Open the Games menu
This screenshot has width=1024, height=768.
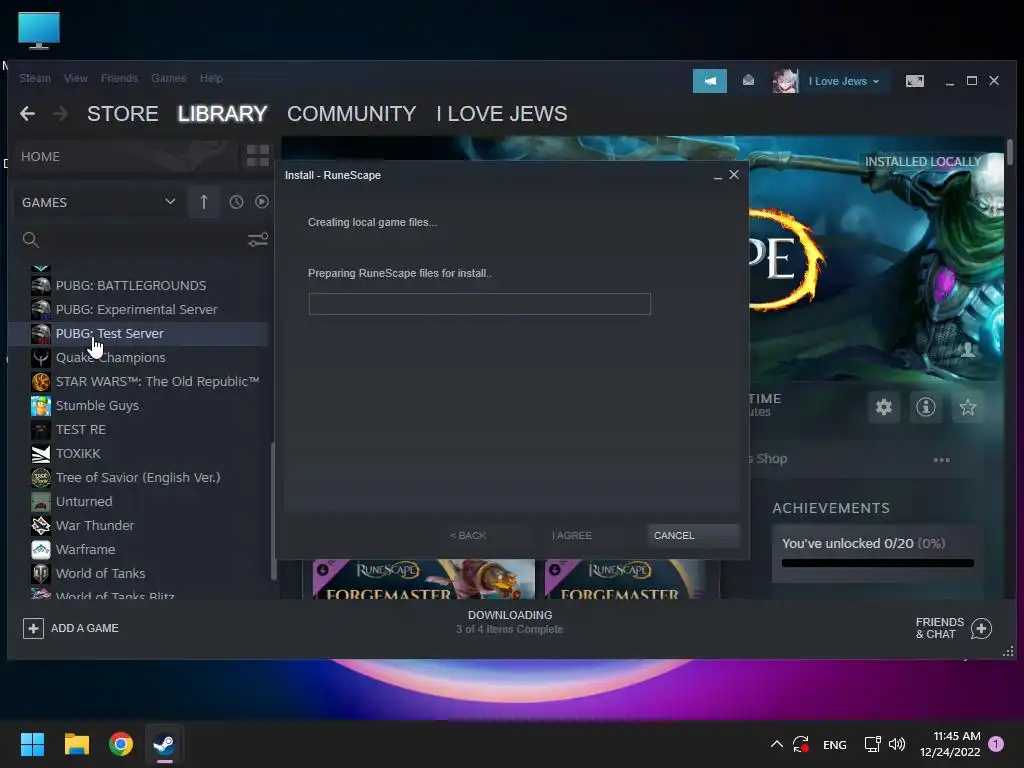pos(168,78)
